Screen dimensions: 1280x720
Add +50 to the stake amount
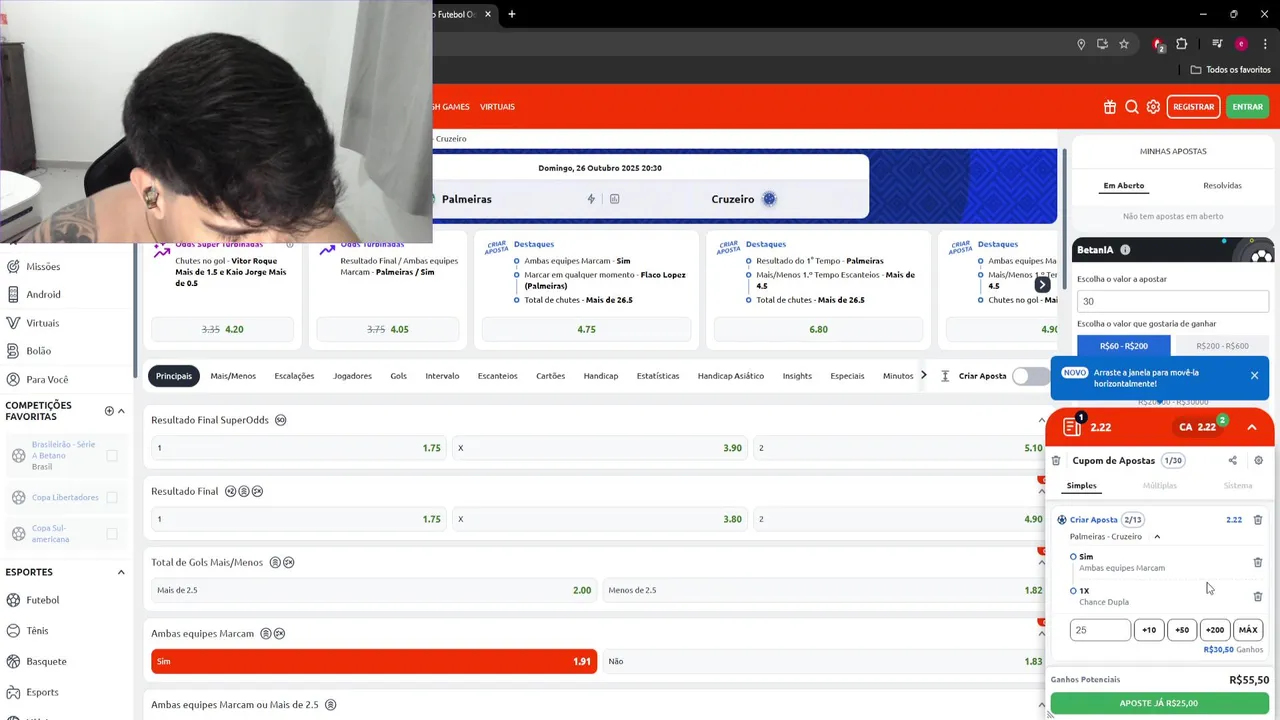click(x=1182, y=630)
